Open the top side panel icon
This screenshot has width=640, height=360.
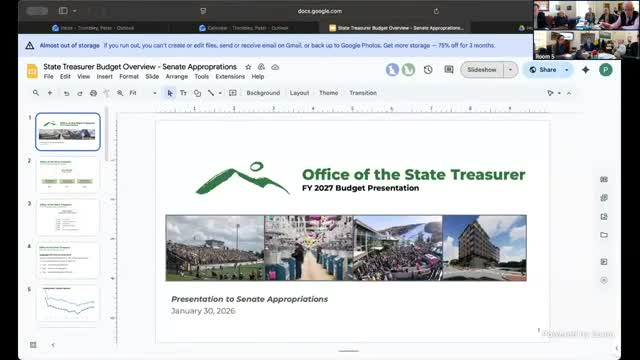[604, 180]
